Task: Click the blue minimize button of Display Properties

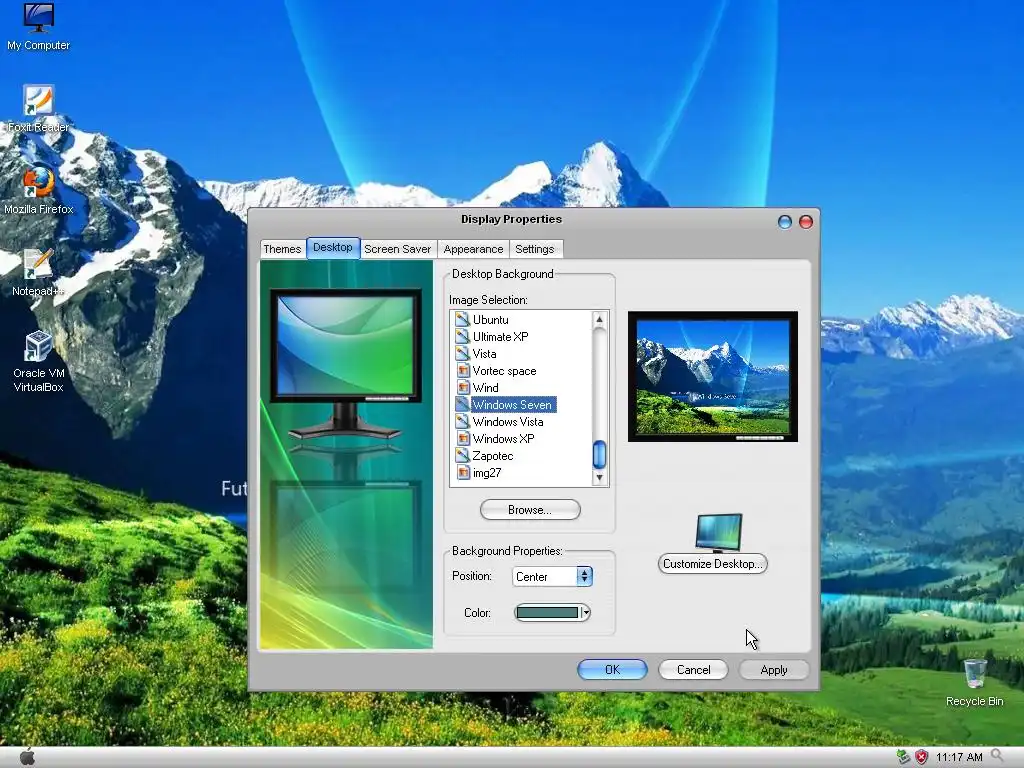Action: tap(784, 222)
